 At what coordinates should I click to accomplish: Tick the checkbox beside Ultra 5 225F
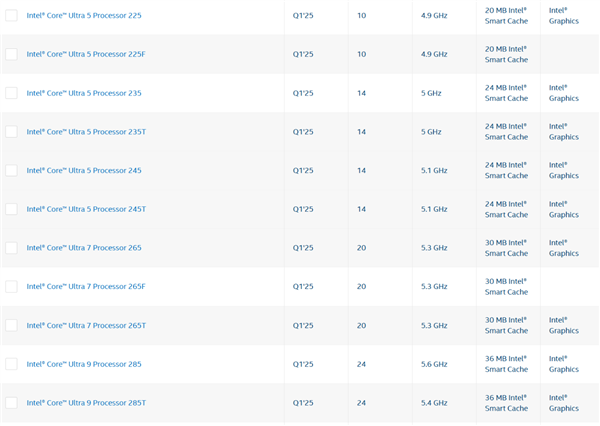11,54
